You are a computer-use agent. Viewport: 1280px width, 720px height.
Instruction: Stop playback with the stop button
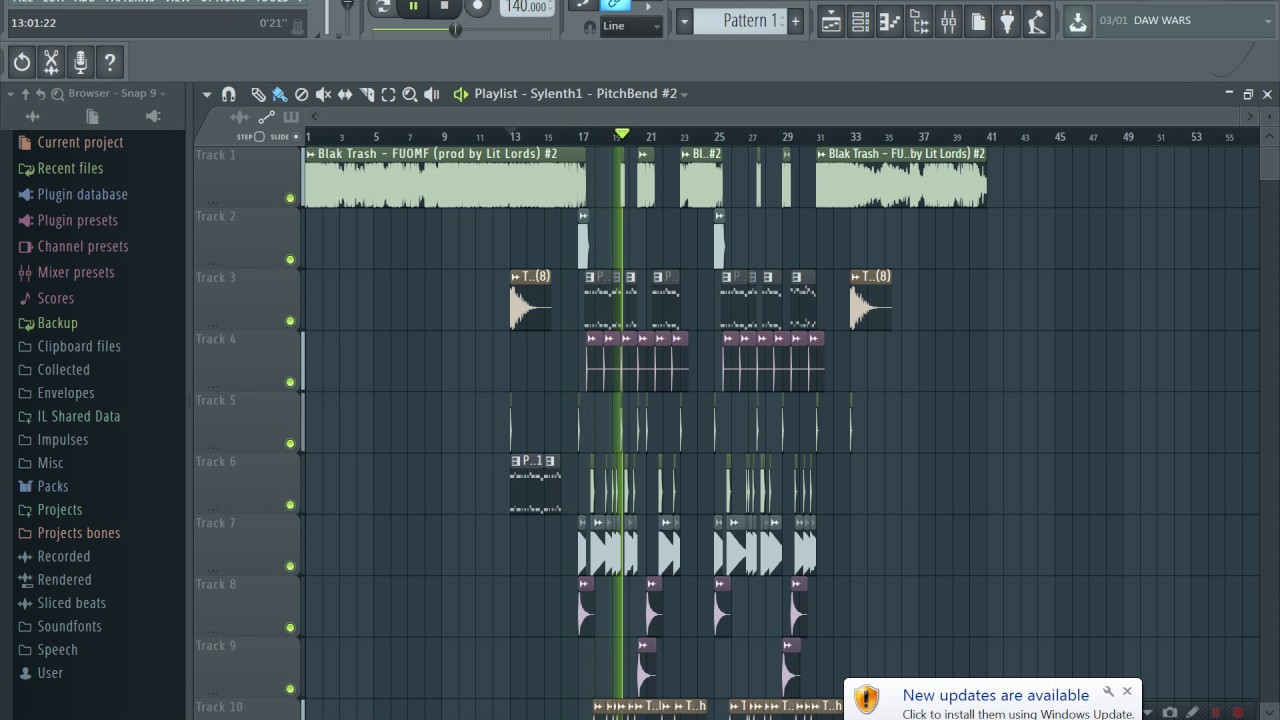coord(445,6)
